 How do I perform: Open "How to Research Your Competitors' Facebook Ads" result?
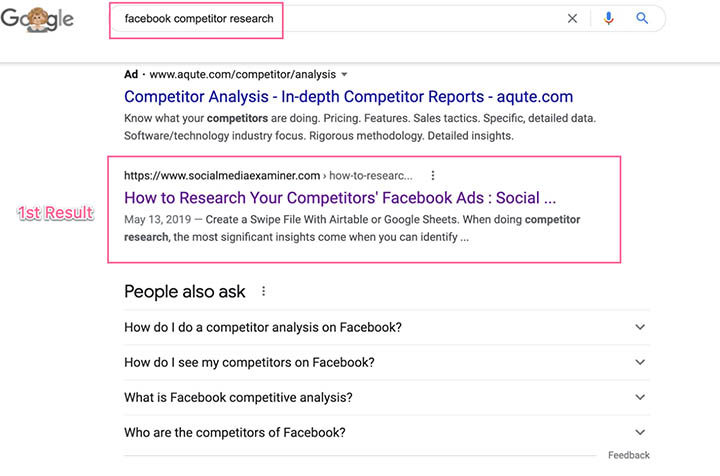(x=340, y=198)
